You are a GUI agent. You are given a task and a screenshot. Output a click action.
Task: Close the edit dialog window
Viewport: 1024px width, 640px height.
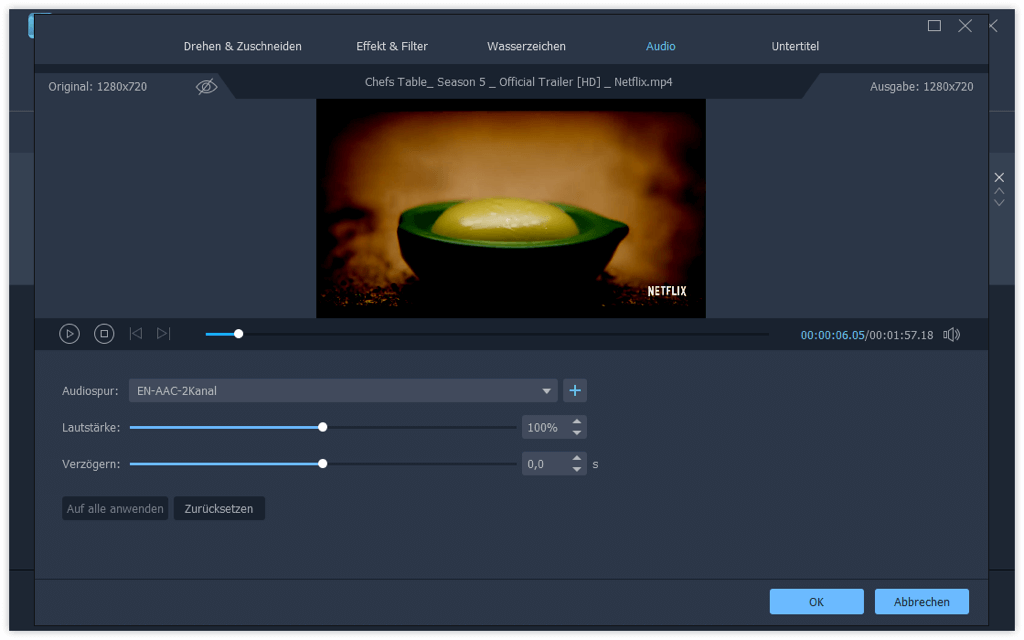pos(965,25)
